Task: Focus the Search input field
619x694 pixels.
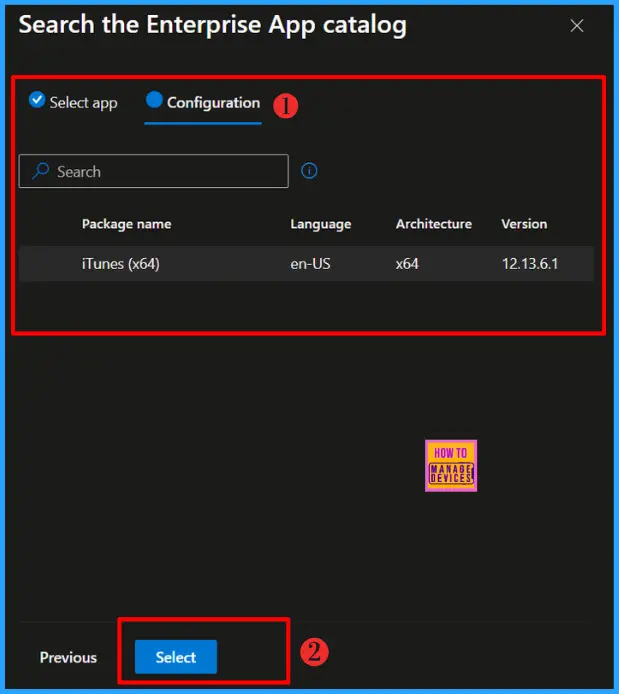Action: (x=154, y=171)
